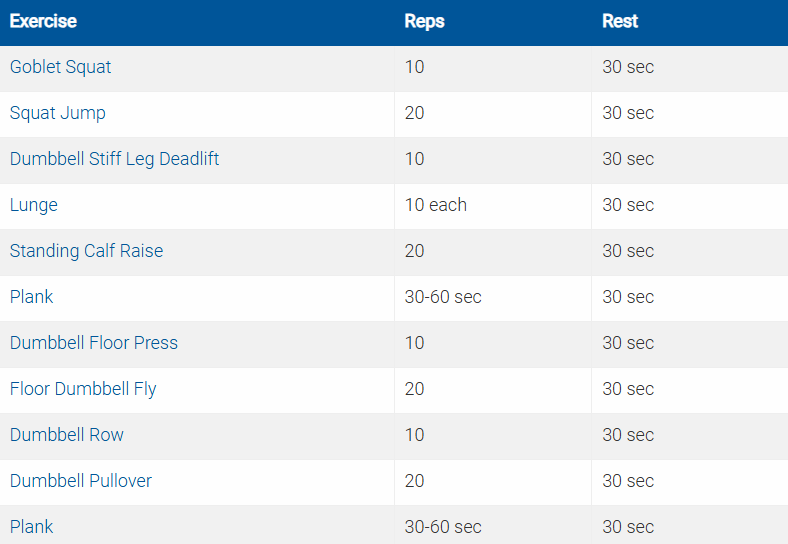Click the rest cell for Floor Dumbbell Fly
This screenshot has width=788, height=544.
tap(628, 389)
